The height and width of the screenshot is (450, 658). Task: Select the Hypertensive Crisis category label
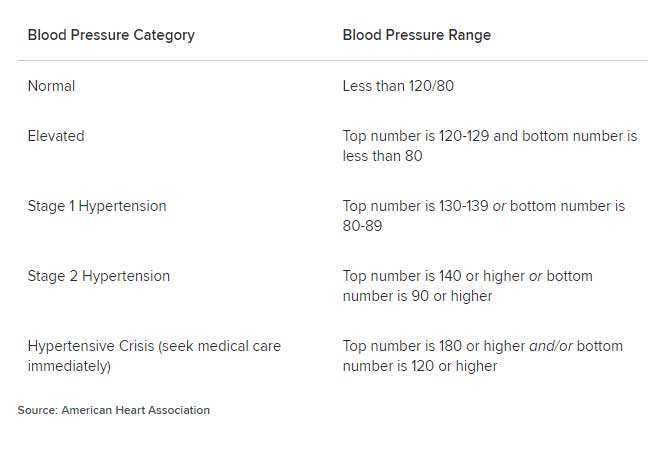(154, 356)
